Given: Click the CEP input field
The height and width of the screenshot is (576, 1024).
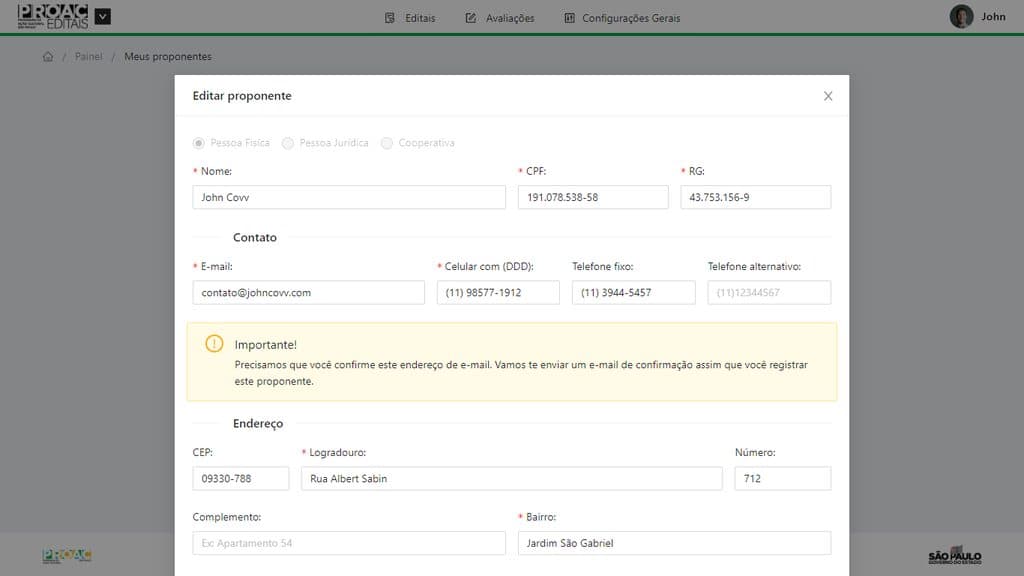Looking at the screenshot, I should 240,479.
